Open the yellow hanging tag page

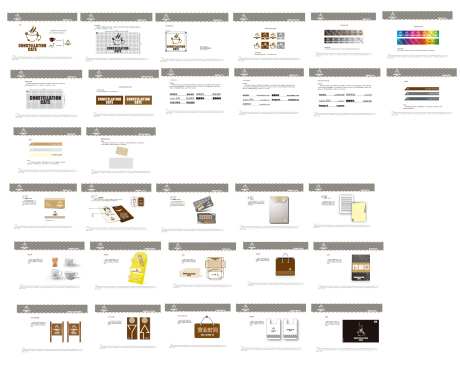point(125,266)
